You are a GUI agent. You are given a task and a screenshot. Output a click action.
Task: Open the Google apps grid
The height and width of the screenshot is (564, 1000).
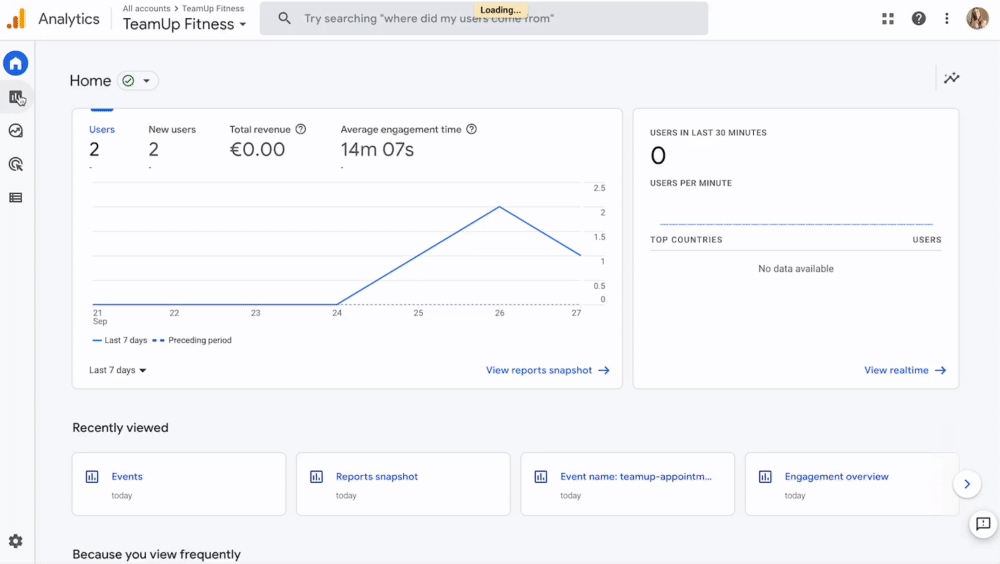tap(888, 19)
